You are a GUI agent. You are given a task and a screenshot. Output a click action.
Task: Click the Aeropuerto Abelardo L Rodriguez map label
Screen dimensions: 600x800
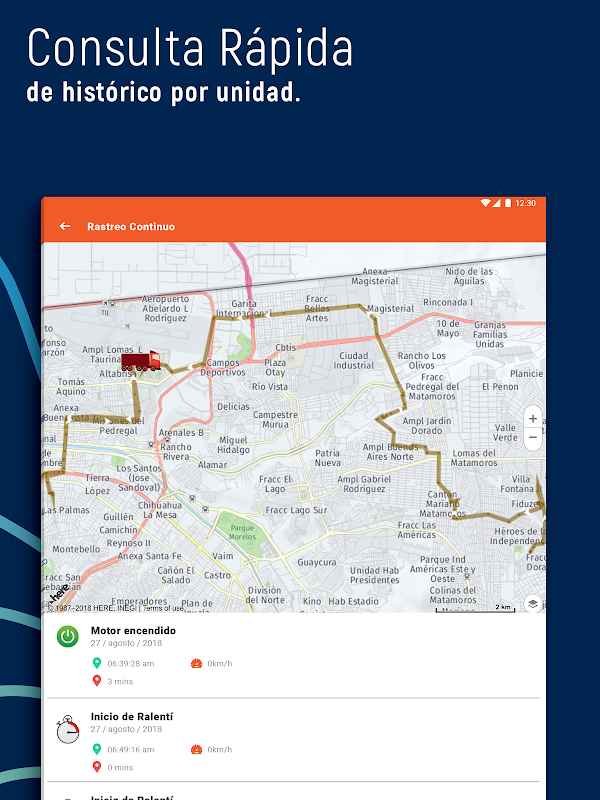coord(165,308)
